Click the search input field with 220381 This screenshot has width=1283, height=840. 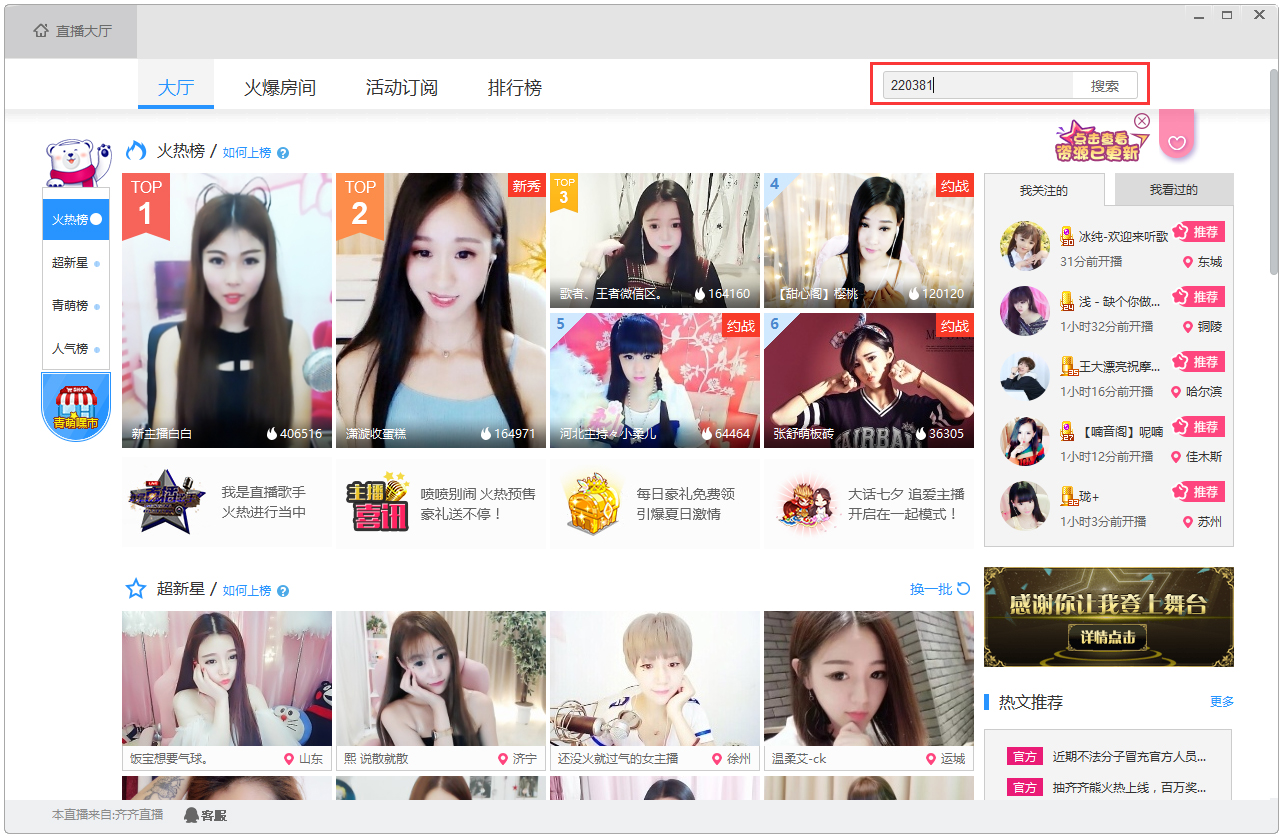977,86
